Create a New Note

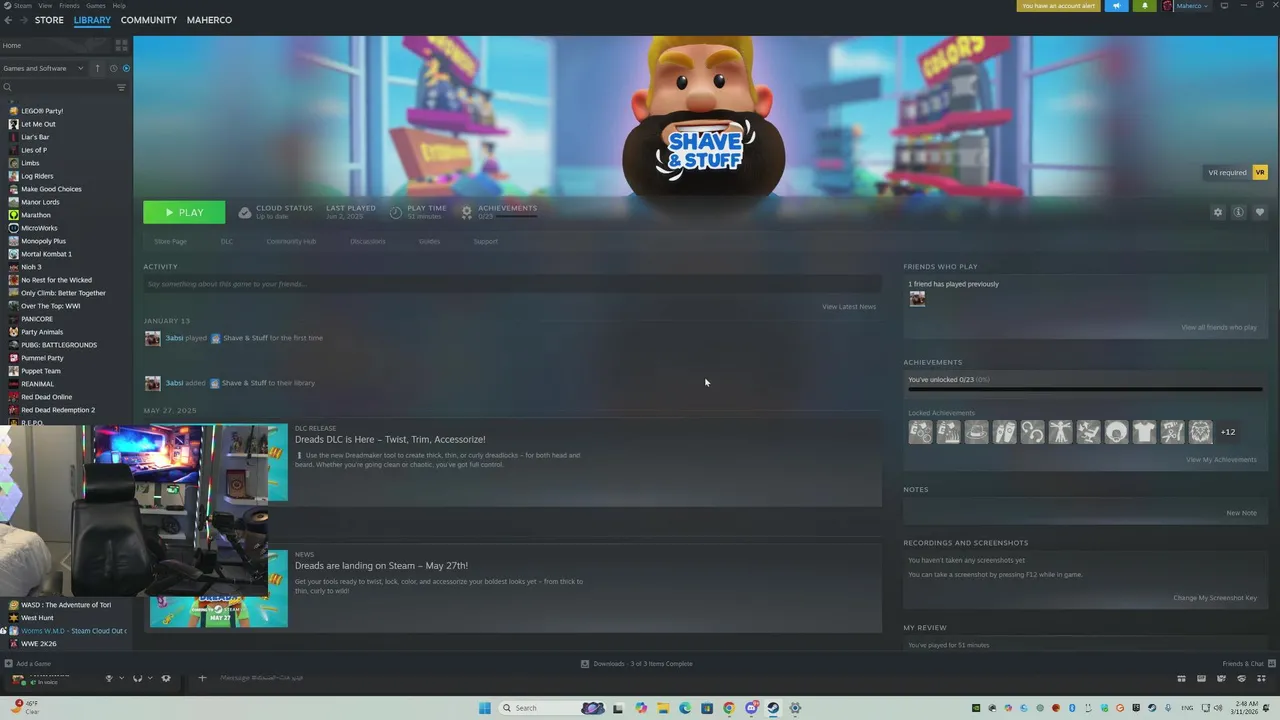coord(1242,513)
